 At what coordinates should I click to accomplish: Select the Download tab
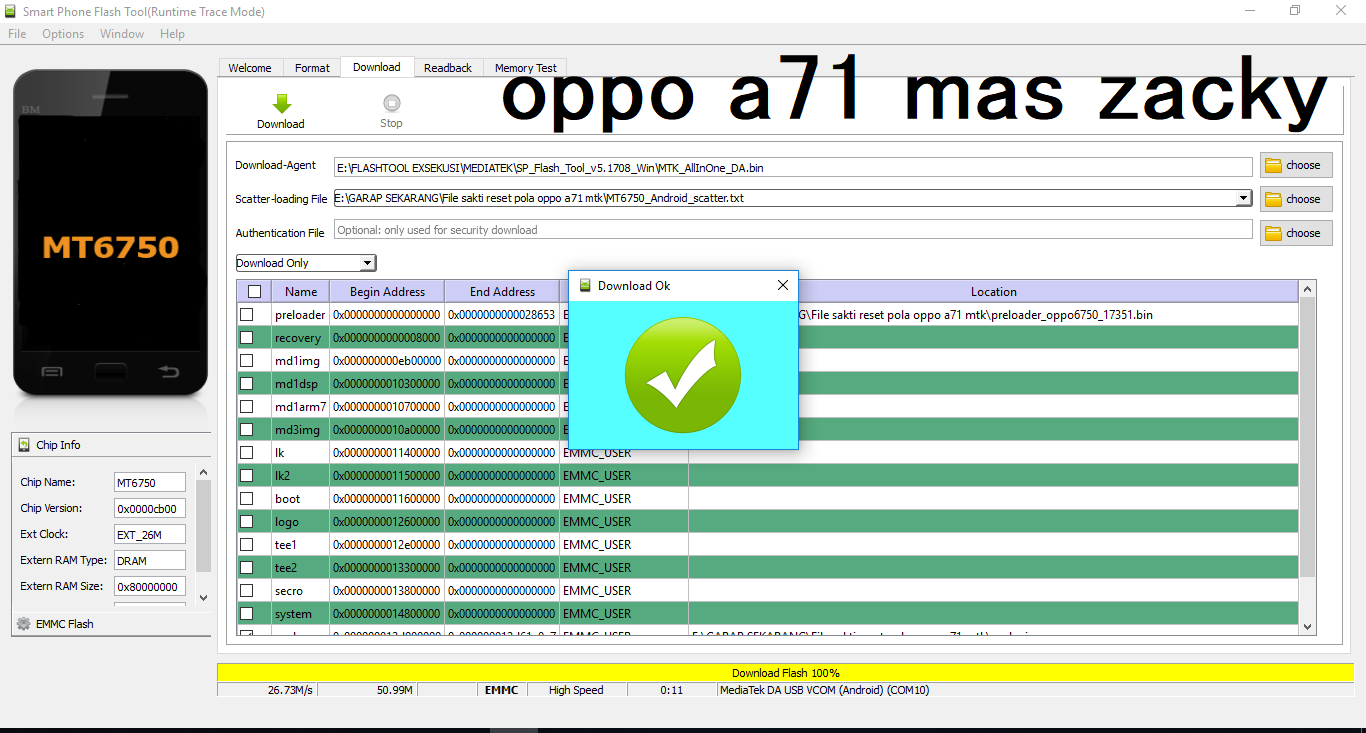(x=377, y=67)
